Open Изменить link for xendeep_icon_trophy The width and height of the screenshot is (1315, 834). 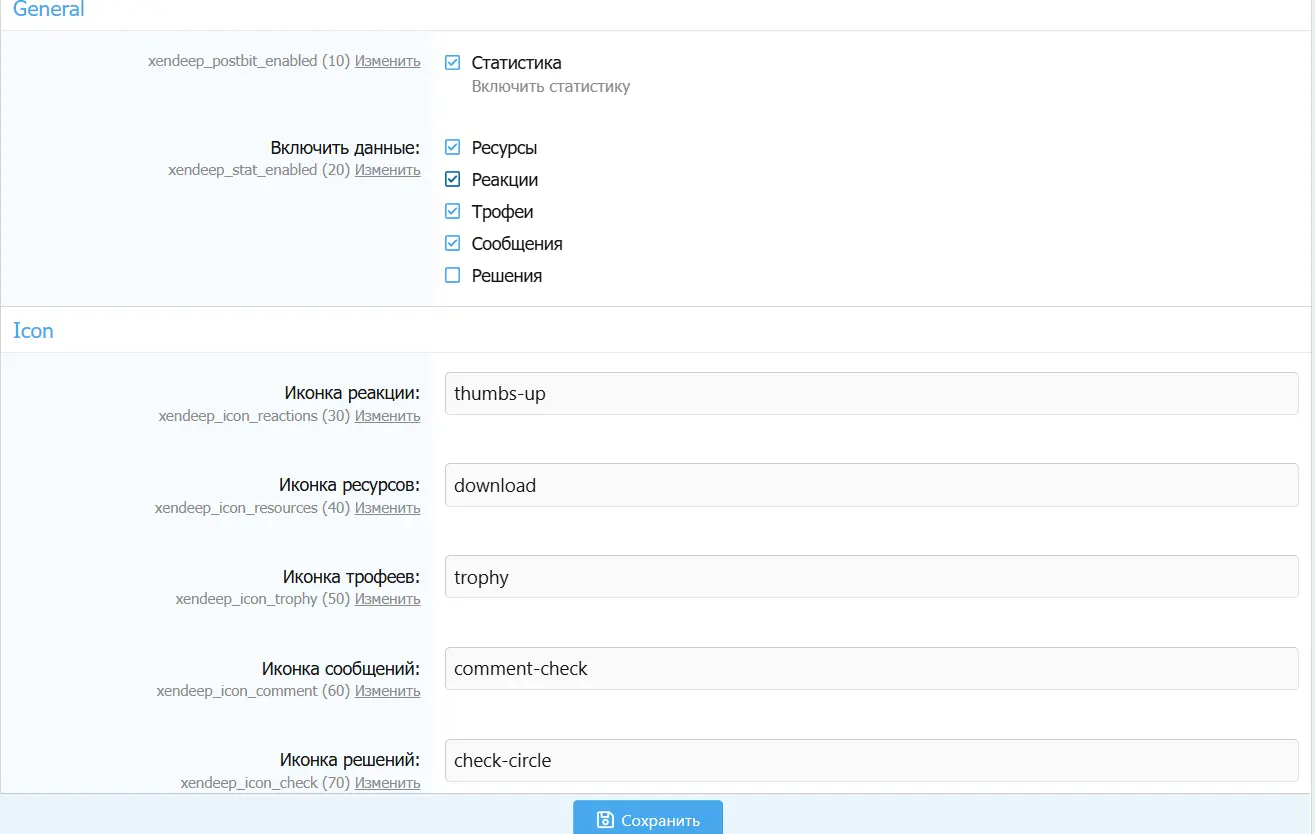point(387,599)
